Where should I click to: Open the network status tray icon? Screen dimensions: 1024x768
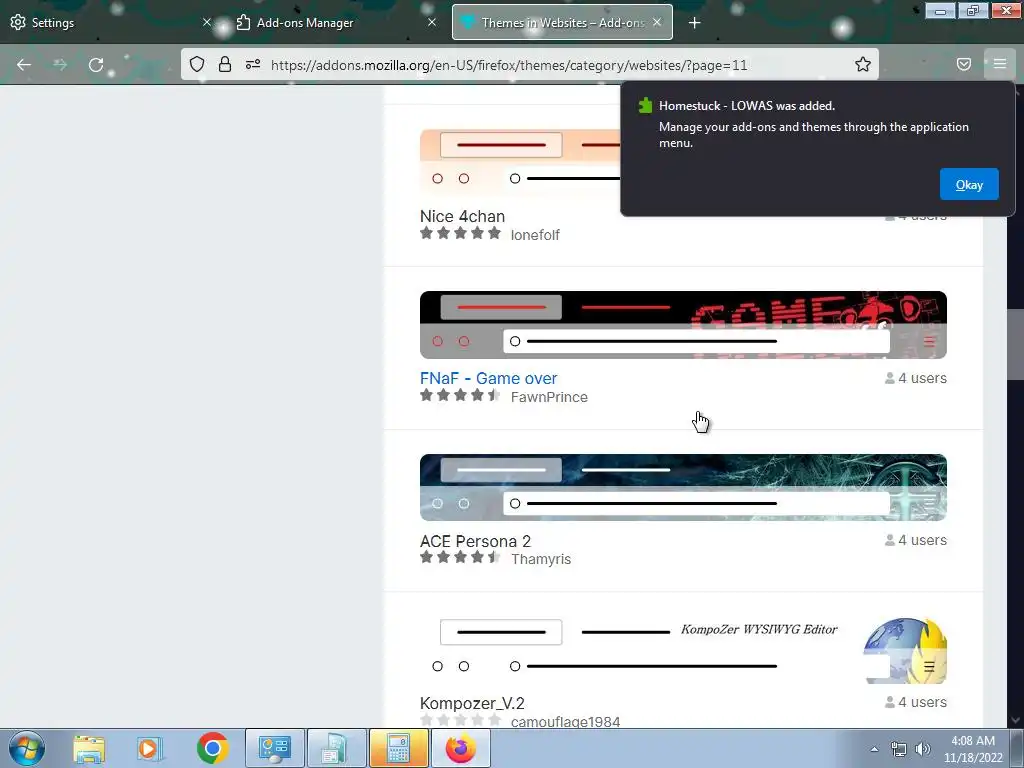pyautogui.click(x=899, y=749)
